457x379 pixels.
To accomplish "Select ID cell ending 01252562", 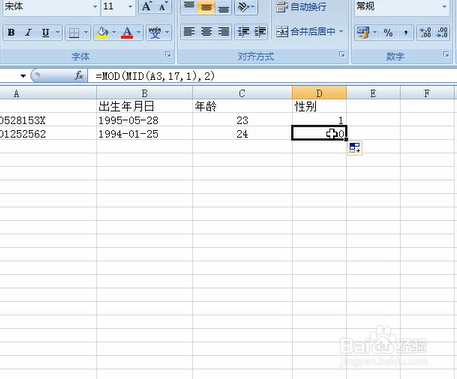I will pyautogui.click(x=48, y=134).
